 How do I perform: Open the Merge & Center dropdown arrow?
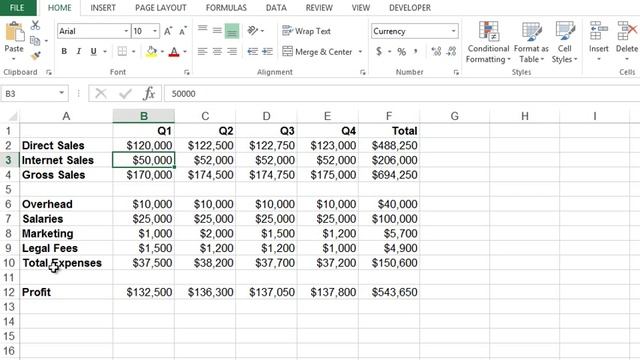360,52
